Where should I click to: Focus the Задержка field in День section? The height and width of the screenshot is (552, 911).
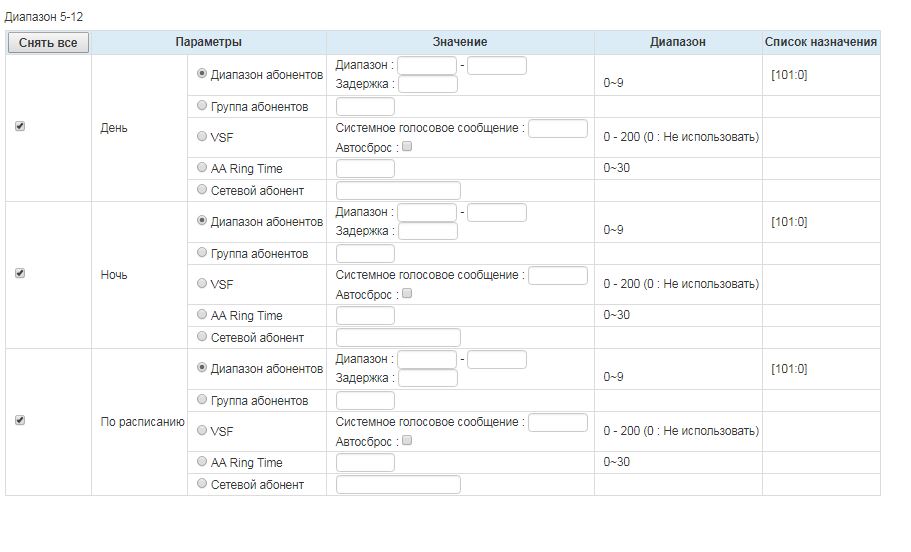click(x=427, y=85)
